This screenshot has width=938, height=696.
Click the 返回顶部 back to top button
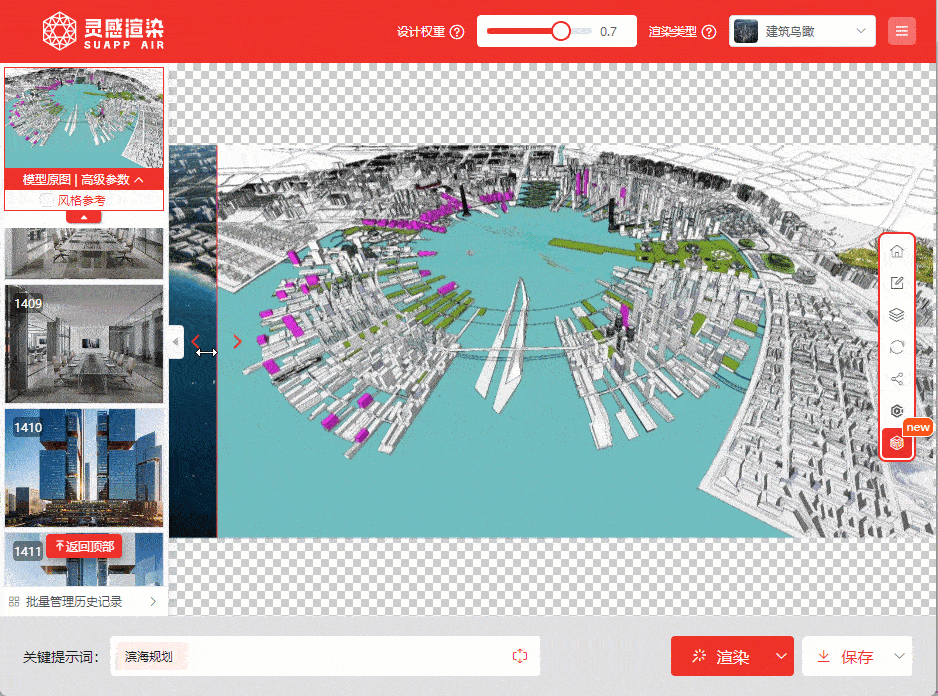pos(84,546)
